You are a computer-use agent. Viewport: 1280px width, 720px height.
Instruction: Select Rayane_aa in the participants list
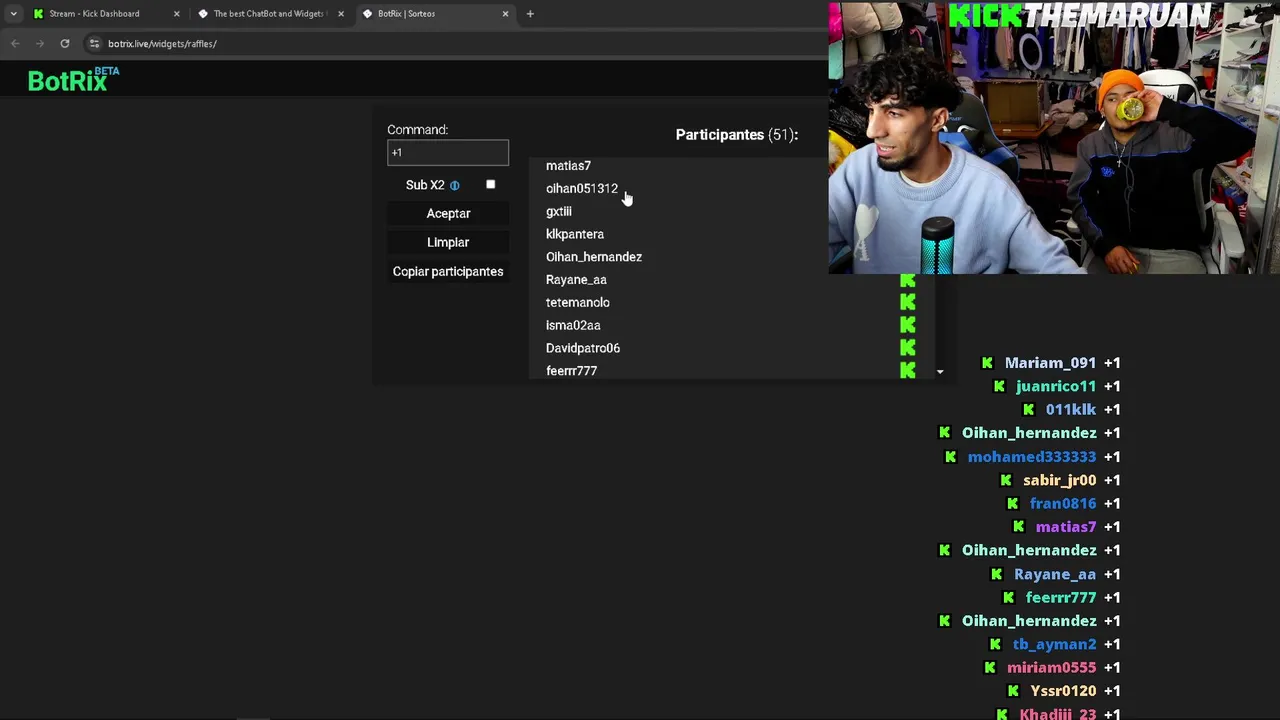pos(576,280)
